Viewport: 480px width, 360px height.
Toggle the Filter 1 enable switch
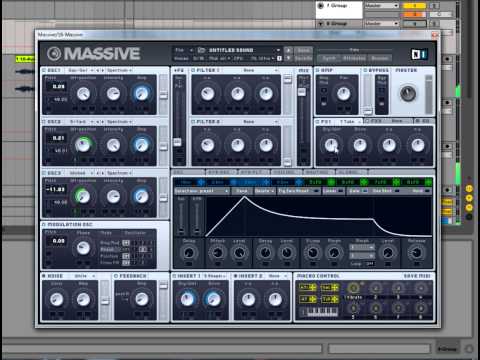click(193, 70)
